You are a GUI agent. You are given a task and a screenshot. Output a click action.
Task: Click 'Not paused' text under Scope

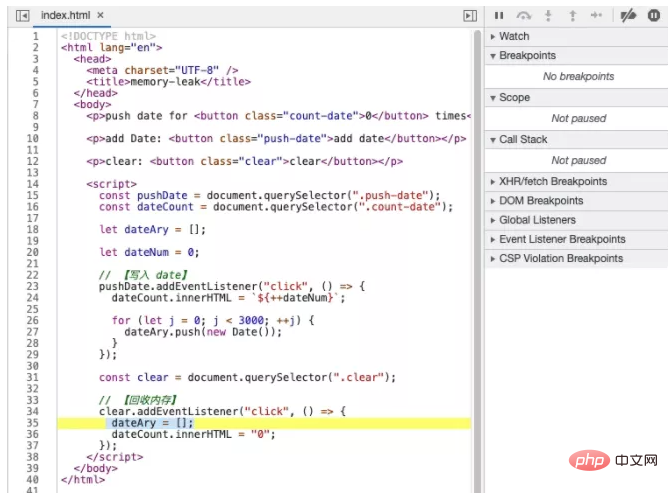pyautogui.click(x=578, y=118)
